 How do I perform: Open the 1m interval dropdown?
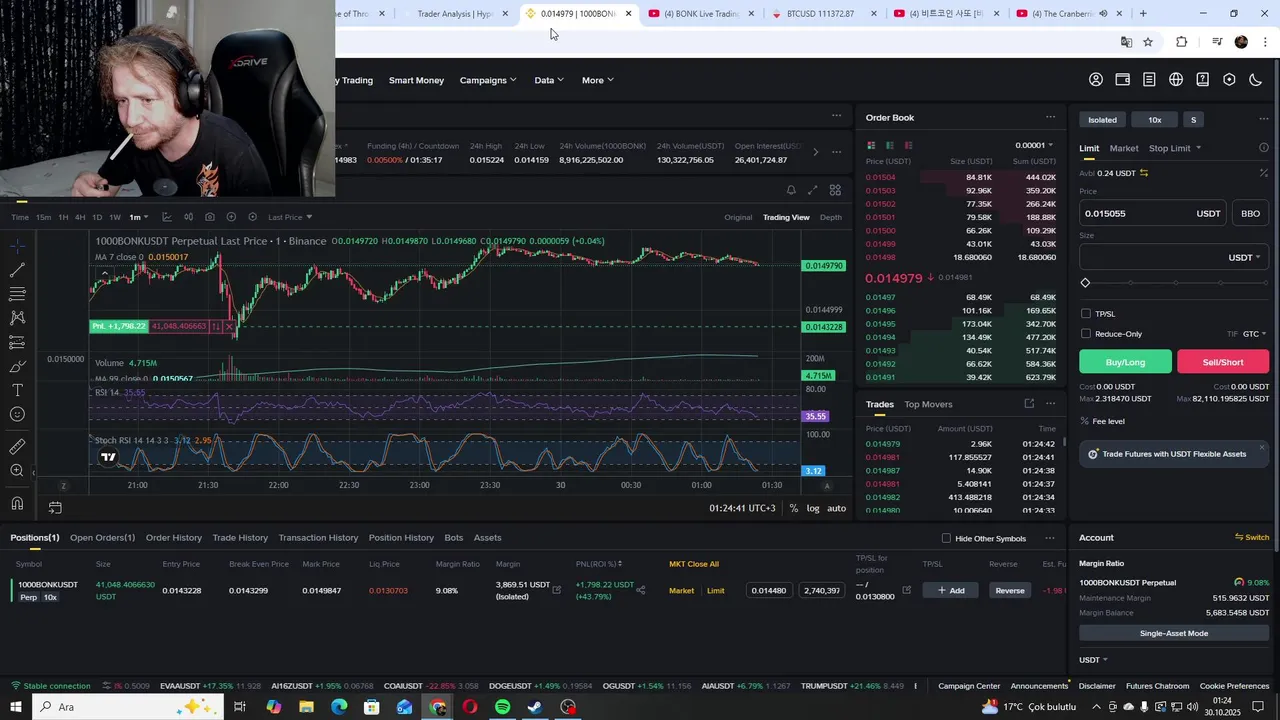point(138,217)
